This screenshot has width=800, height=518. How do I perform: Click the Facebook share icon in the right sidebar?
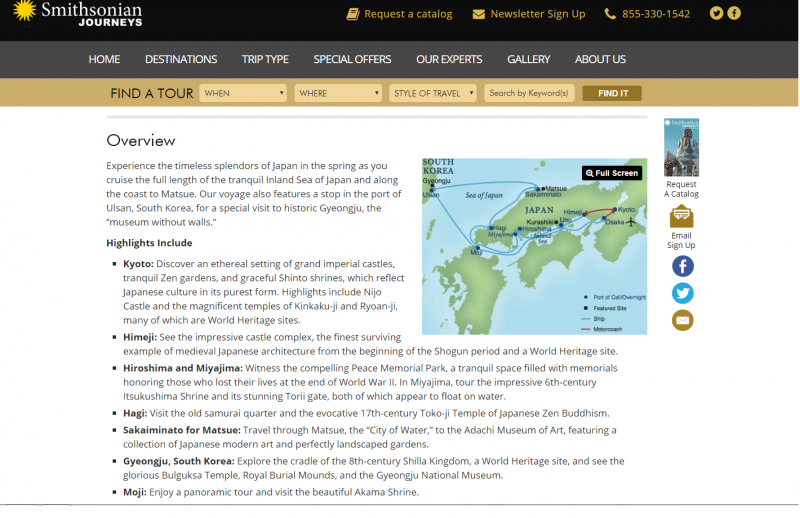[682, 266]
